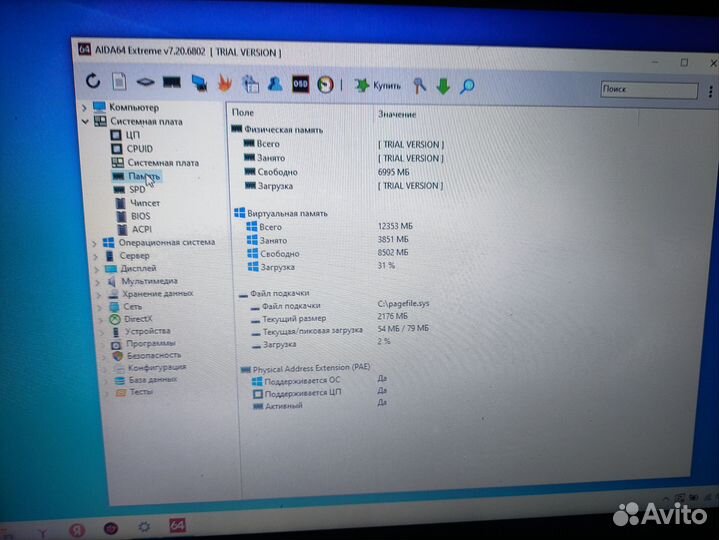
Task: Expand the Мультимедиа node
Action: click(97, 282)
